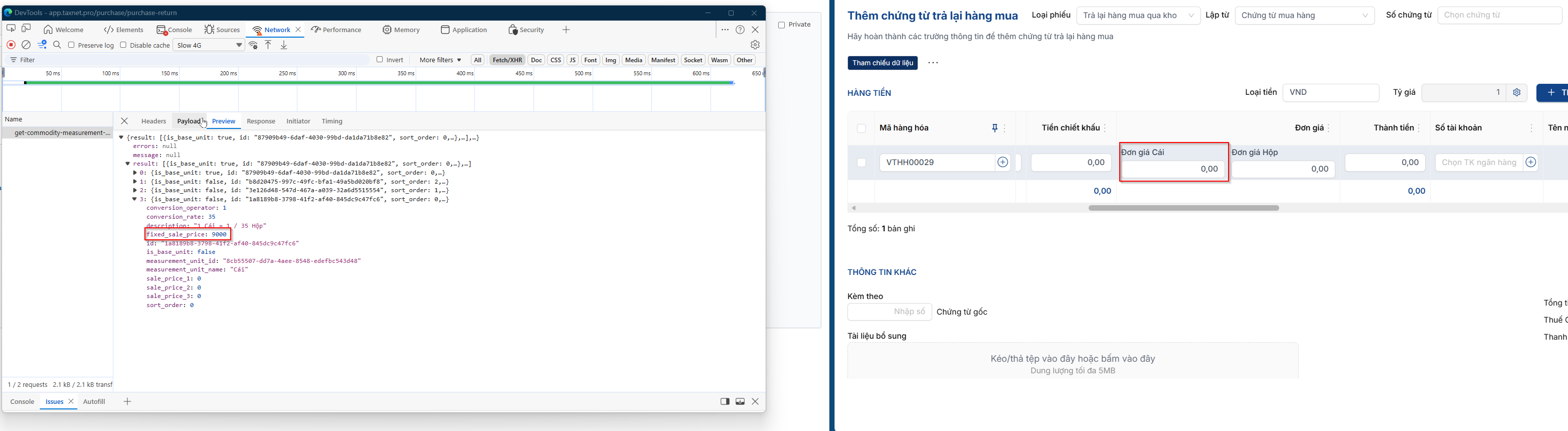1568x431 pixels.
Task: Open the Loại phiếu dropdown
Action: [1138, 15]
